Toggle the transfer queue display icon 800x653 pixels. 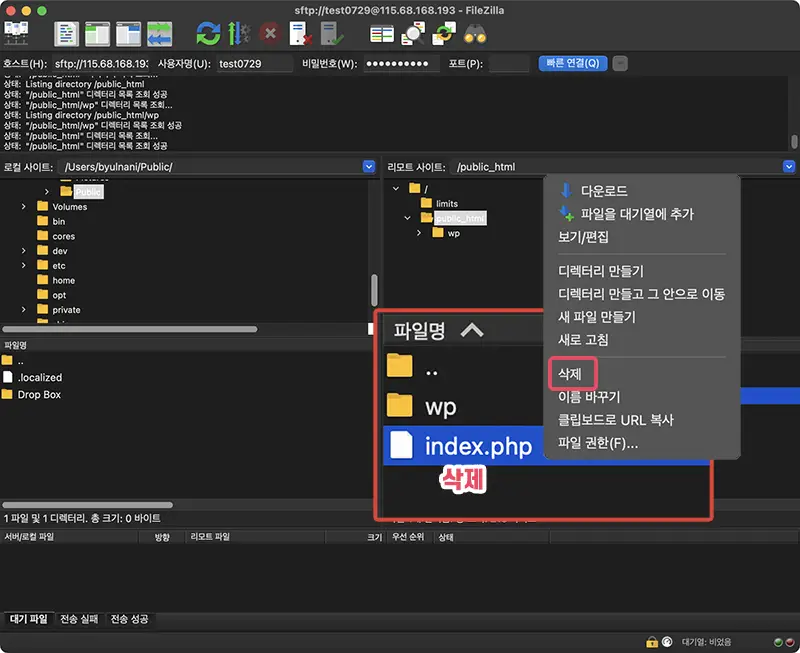point(160,34)
